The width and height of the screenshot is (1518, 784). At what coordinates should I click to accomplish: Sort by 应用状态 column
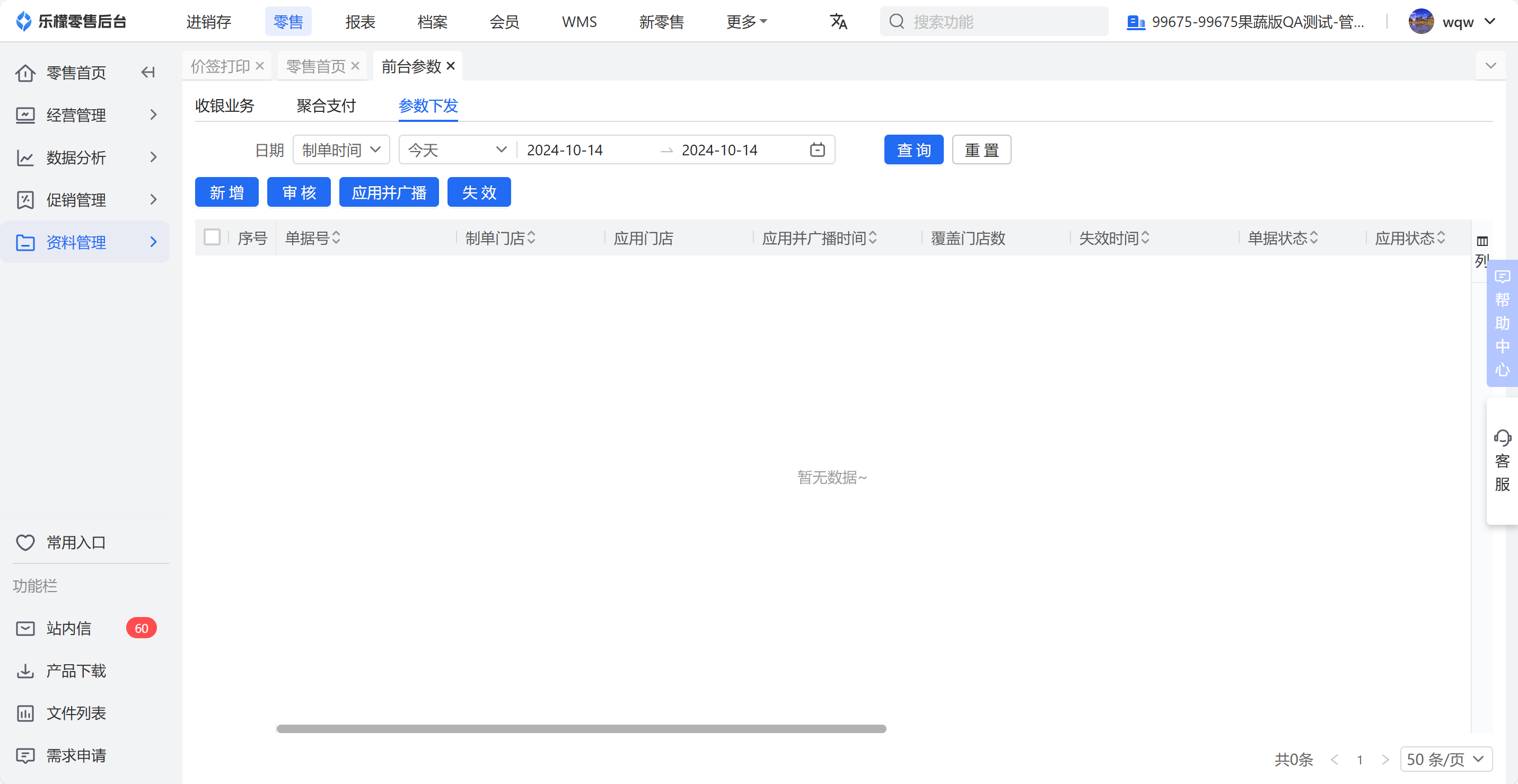point(1441,238)
